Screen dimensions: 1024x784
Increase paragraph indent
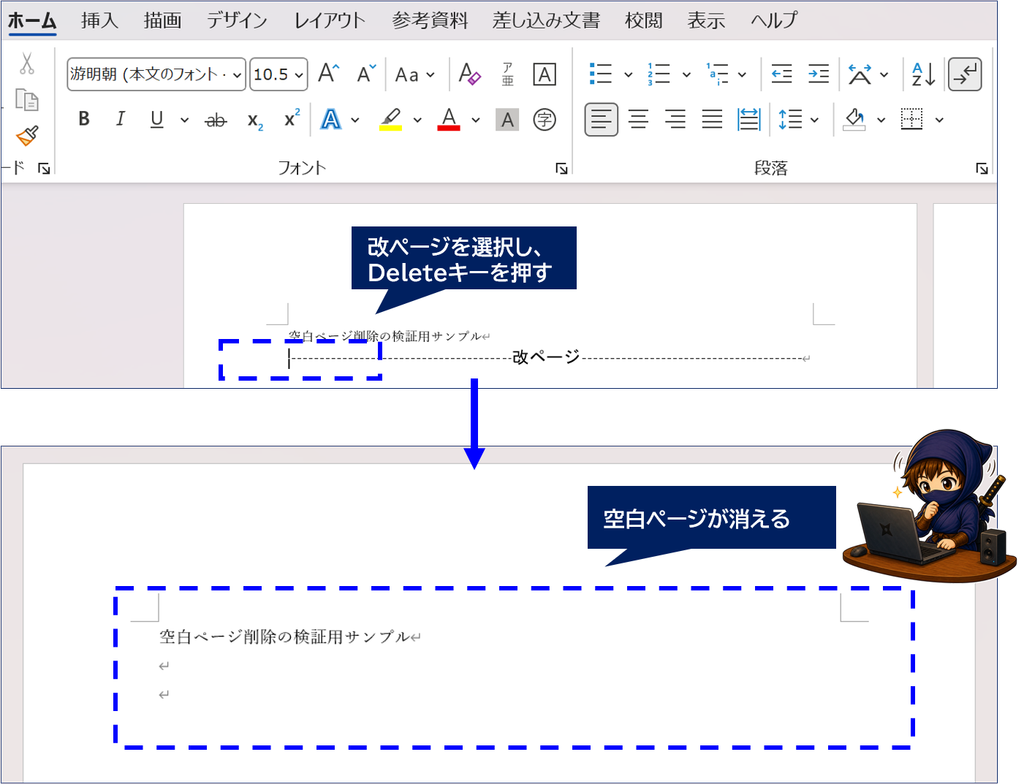click(818, 74)
